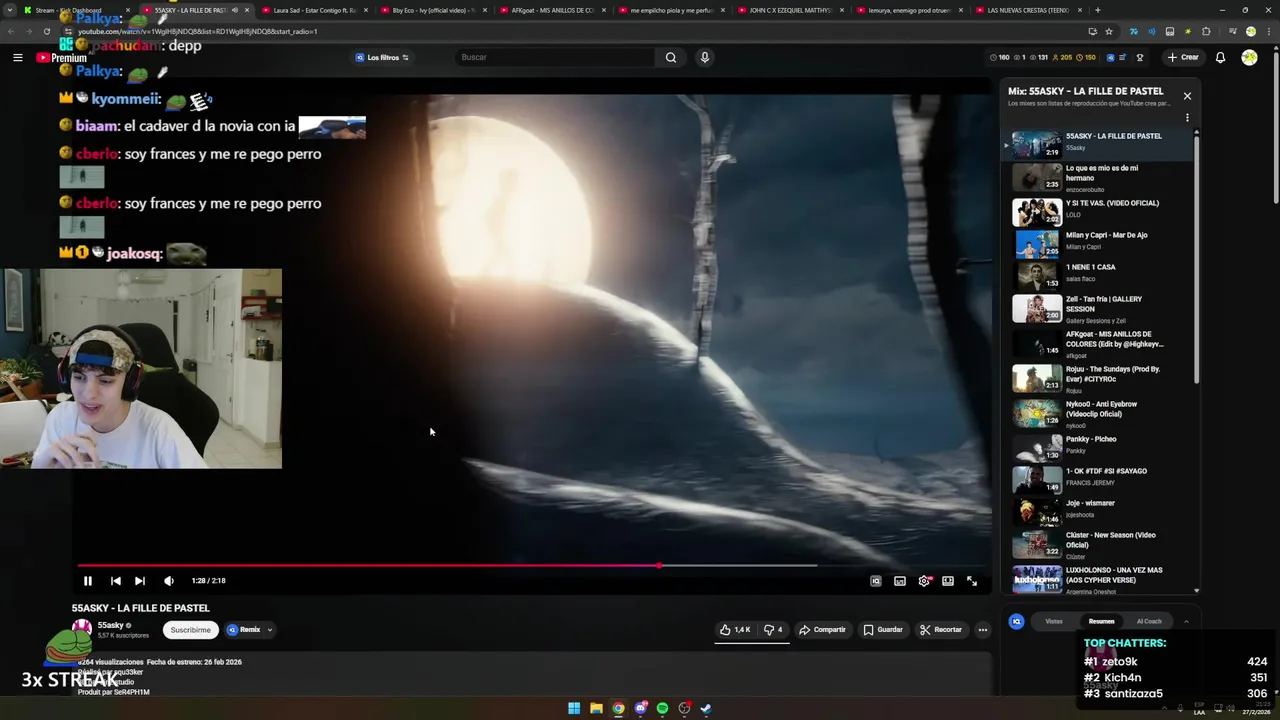
Task: Like the video with 1,4 K likes
Action: pyautogui.click(x=735, y=630)
